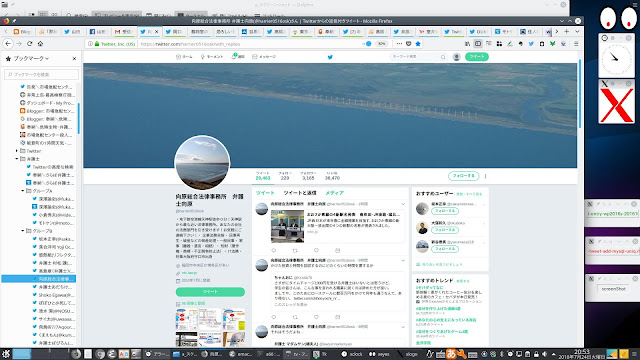Open the page actions three-dot menu
This screenshot has height=360, width=640.
click(399, 44)
